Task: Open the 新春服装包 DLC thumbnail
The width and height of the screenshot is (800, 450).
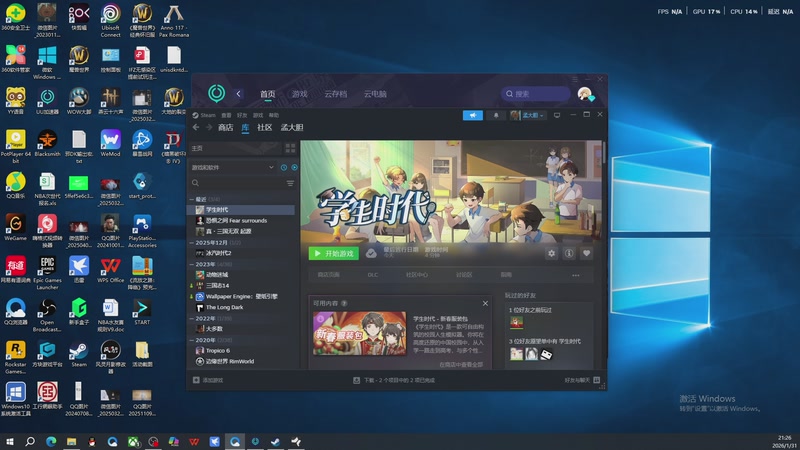Action: pyautogui.click(x=360, y=333)
